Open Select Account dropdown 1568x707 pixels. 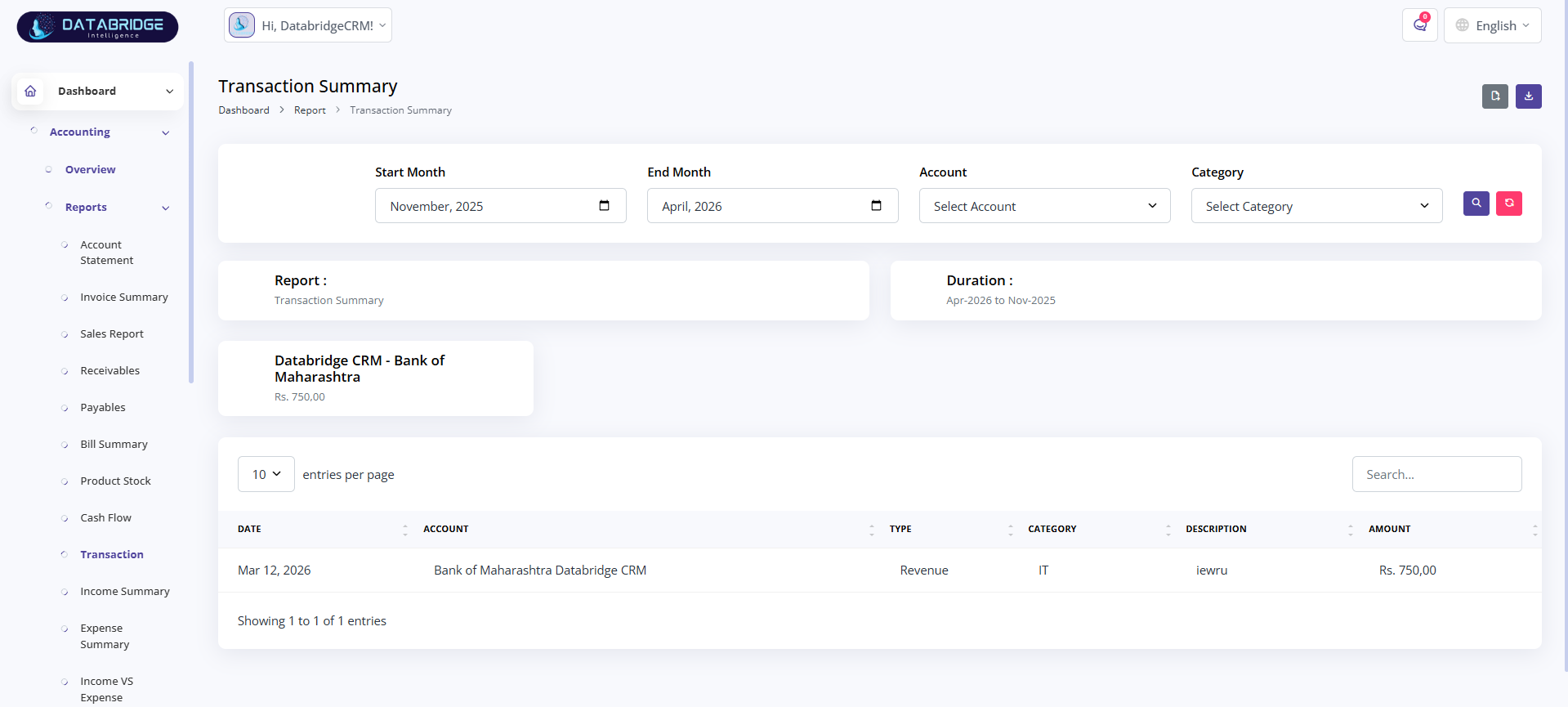point(1044,206)
